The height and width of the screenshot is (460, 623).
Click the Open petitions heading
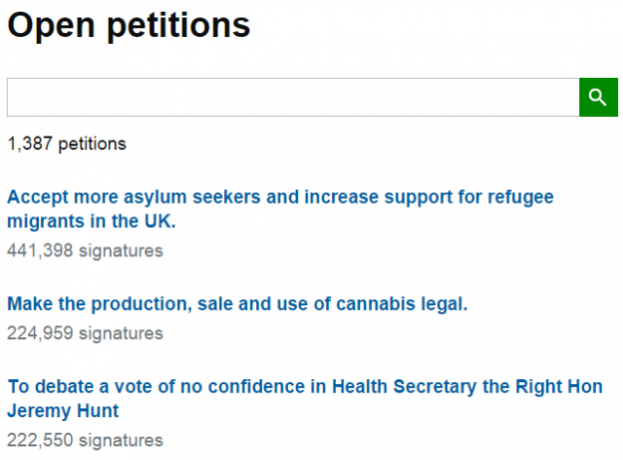[129, 26]
